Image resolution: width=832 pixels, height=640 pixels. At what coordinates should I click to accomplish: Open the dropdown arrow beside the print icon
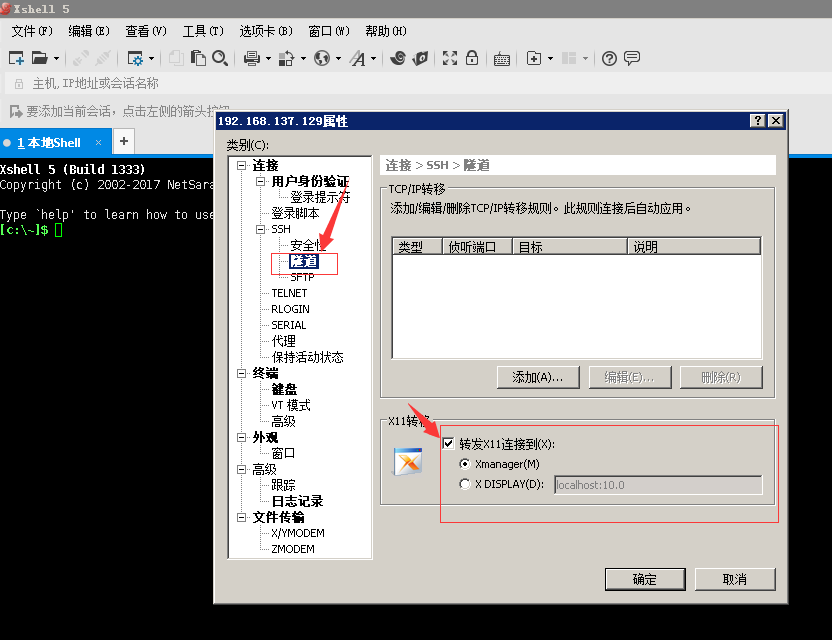268,58
